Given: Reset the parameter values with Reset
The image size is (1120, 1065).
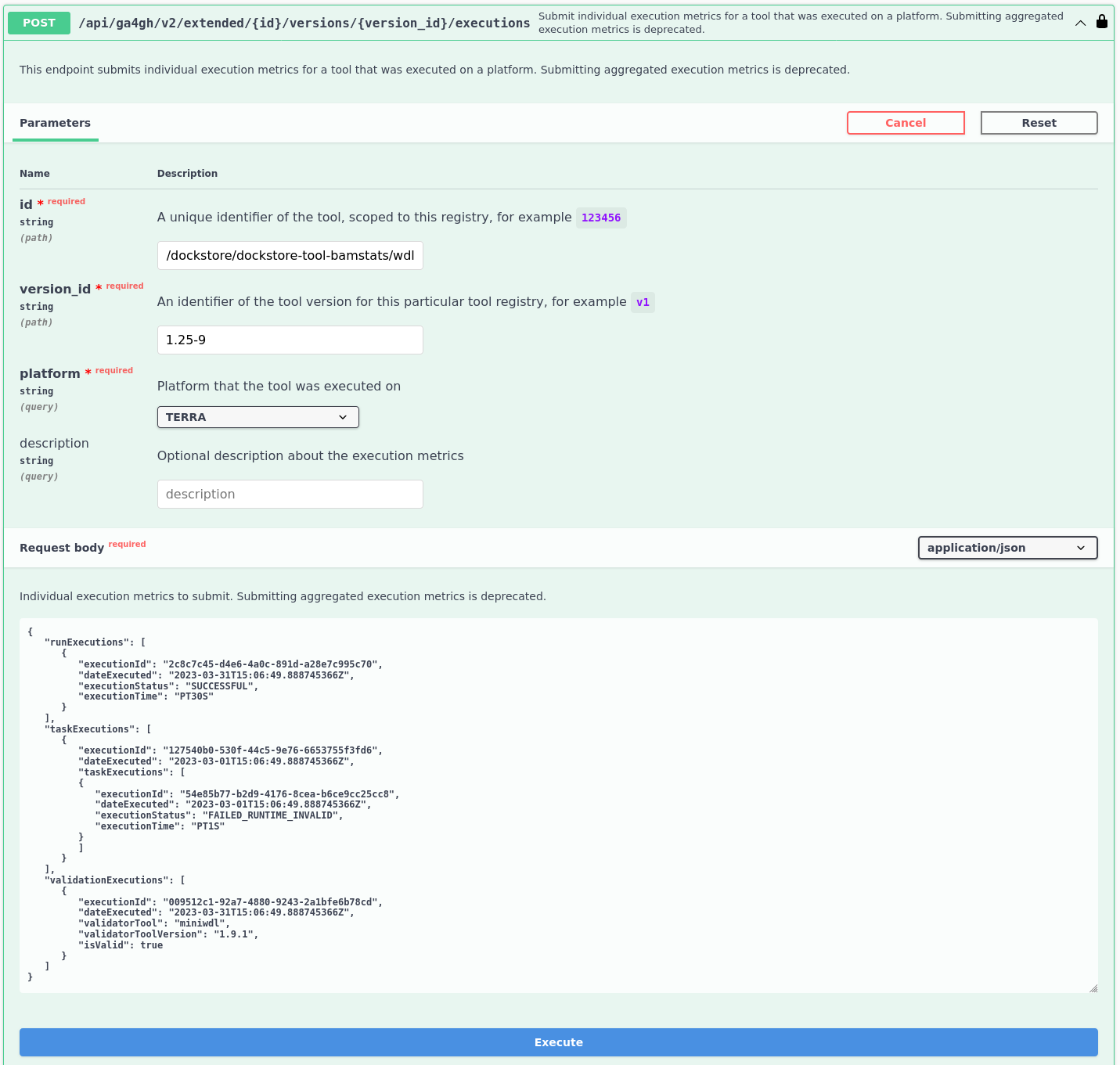Looking at the screenshot, I should pos(1039,123).
